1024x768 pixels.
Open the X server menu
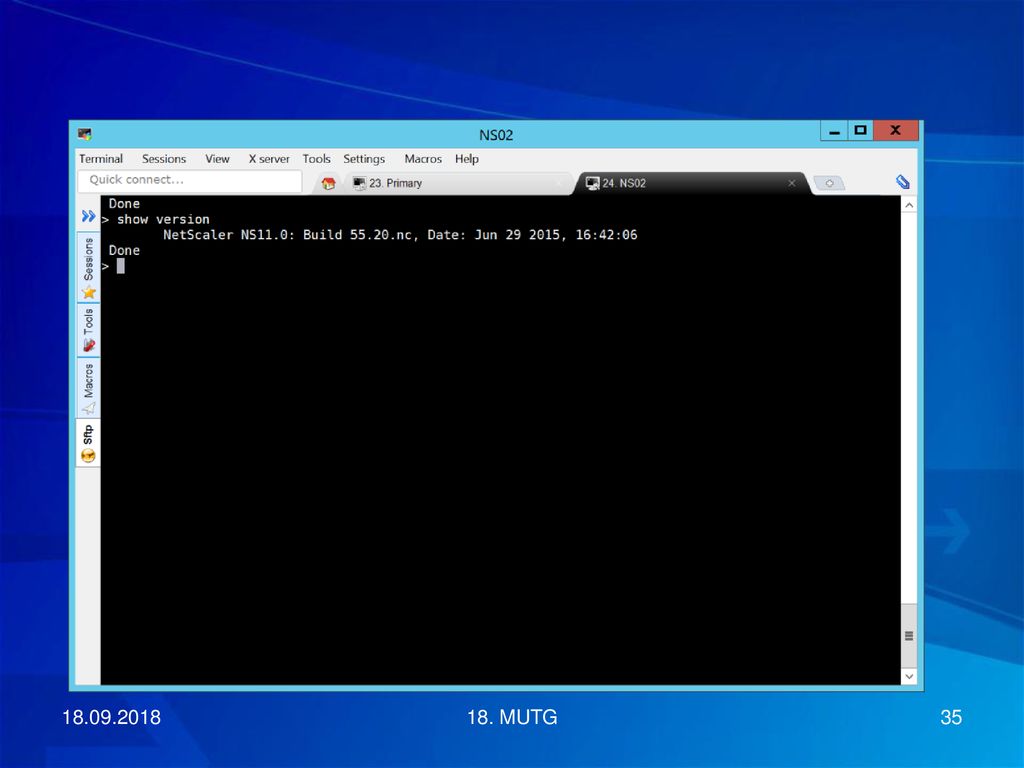pyautogui.click(x=268, y=159)
